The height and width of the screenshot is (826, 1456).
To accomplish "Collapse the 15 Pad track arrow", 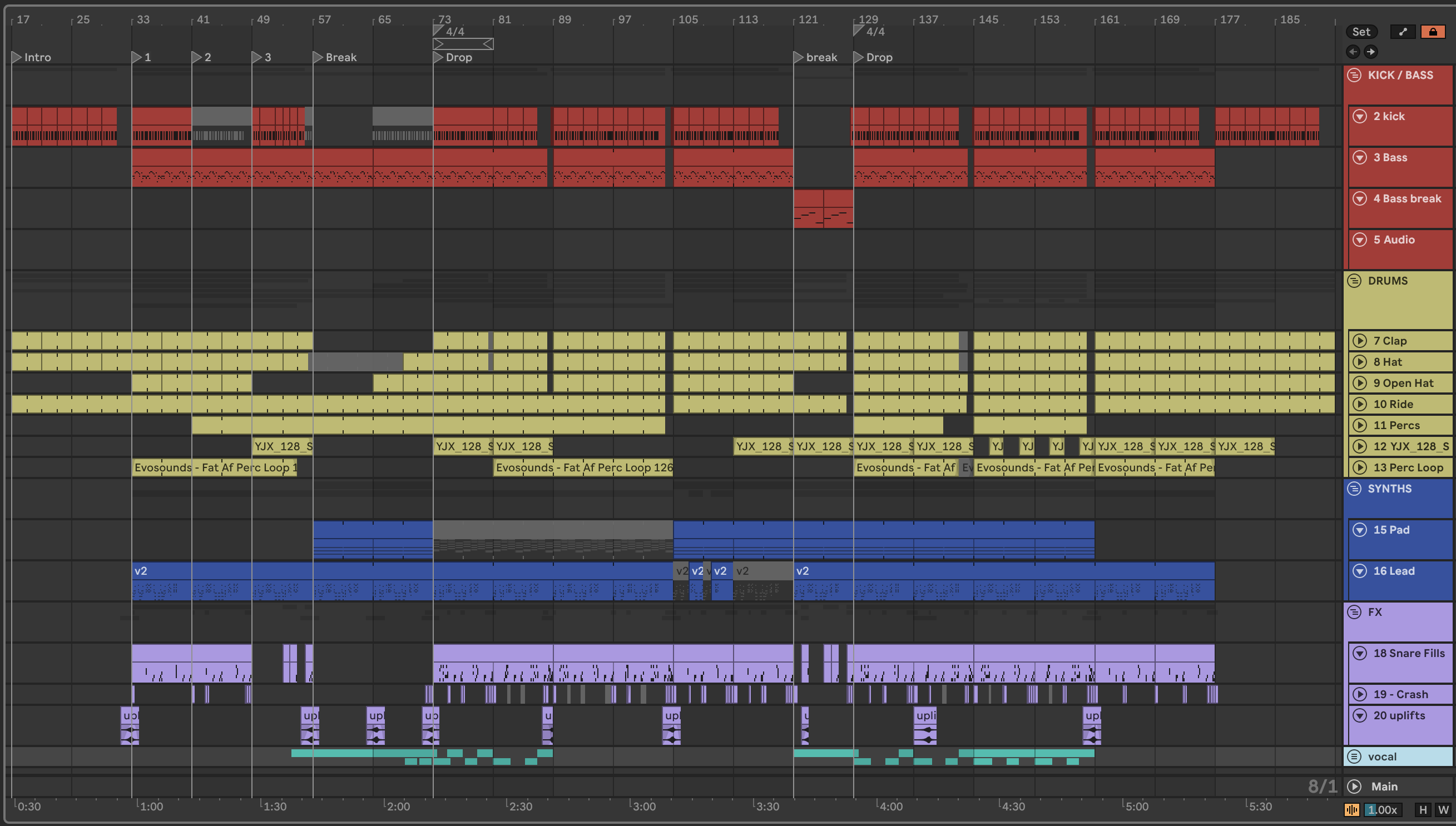I will (1360, 529).
